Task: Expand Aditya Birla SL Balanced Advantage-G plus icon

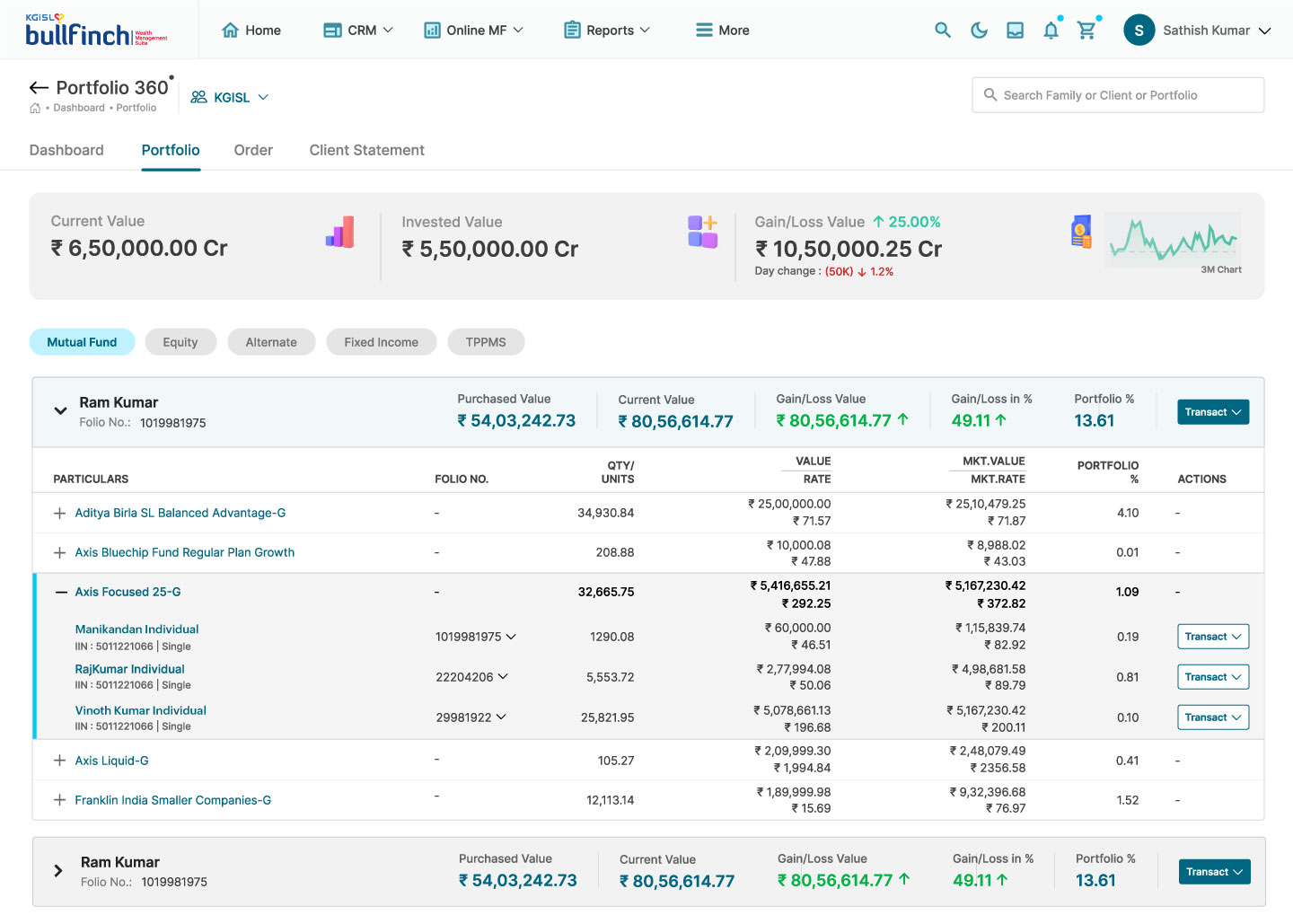Action: click(59, 513)
